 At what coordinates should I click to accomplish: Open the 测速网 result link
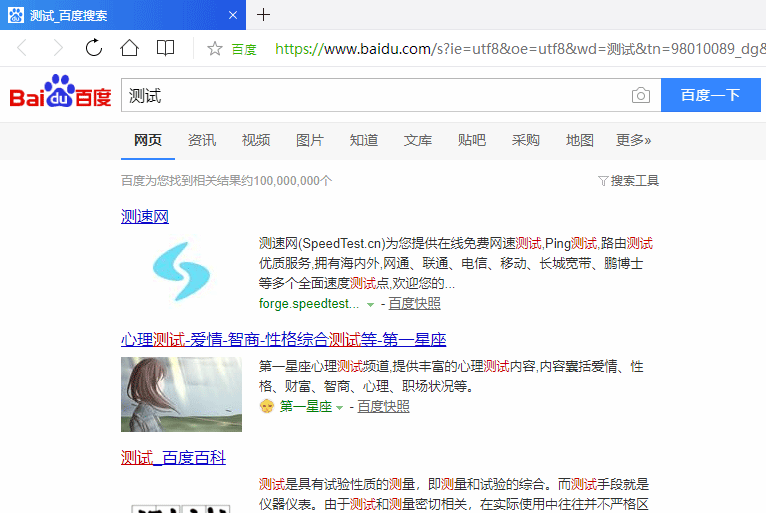click(x=145, y=216)
